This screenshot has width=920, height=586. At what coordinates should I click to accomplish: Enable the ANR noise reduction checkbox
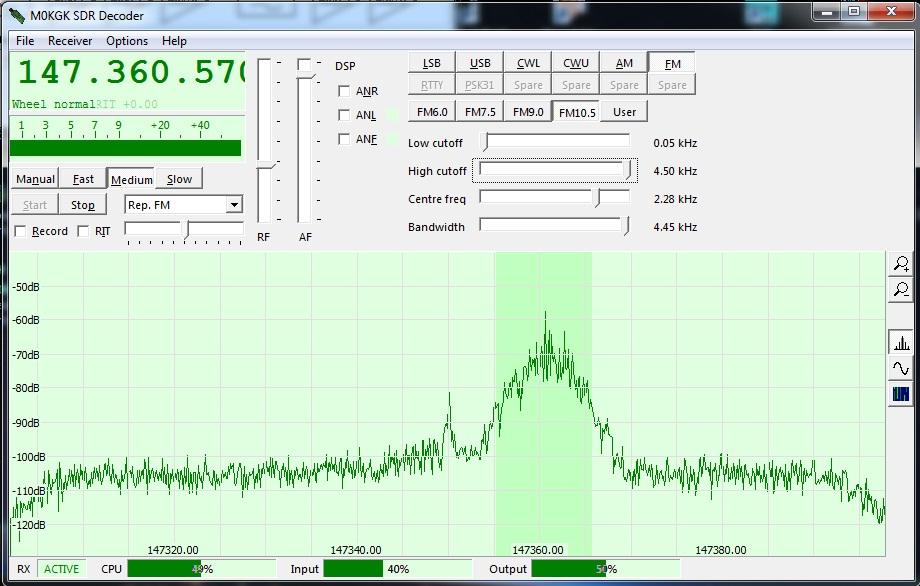[x=344, y=91]
